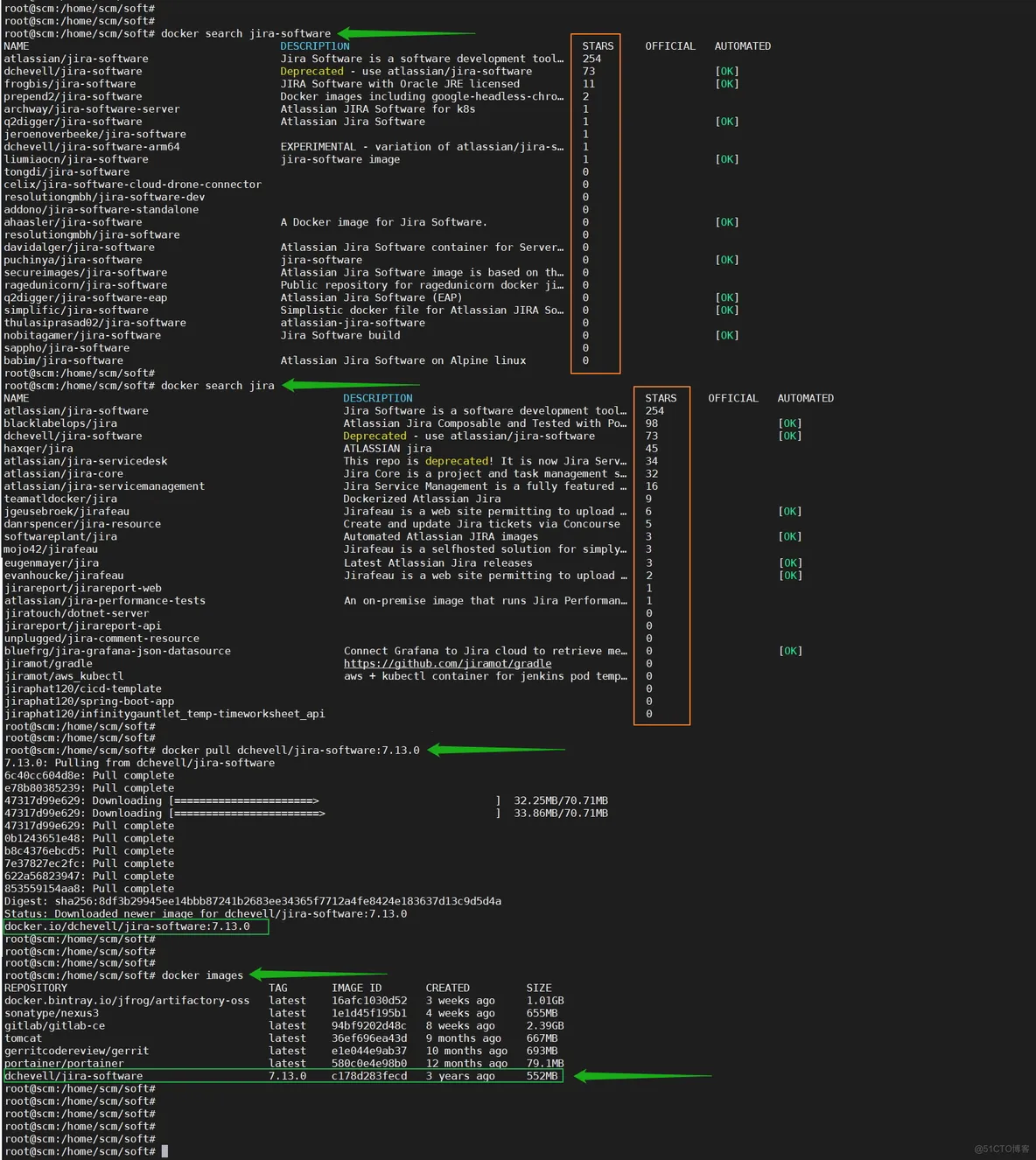Click atlassian/jira-servicedesk image name
The height and width of the screenshot is (1160, 1036).
click(86, 461)
